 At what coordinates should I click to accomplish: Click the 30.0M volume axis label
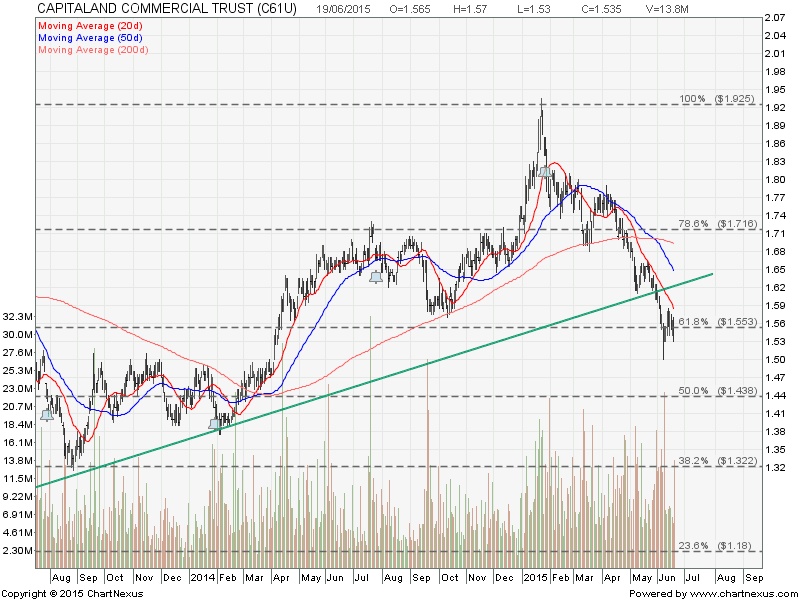(18, 335)
